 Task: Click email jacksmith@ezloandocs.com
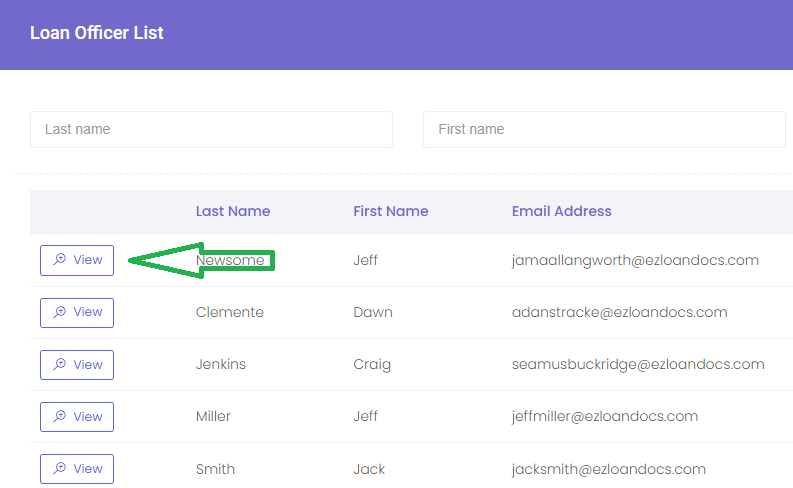tap(608, 469)
